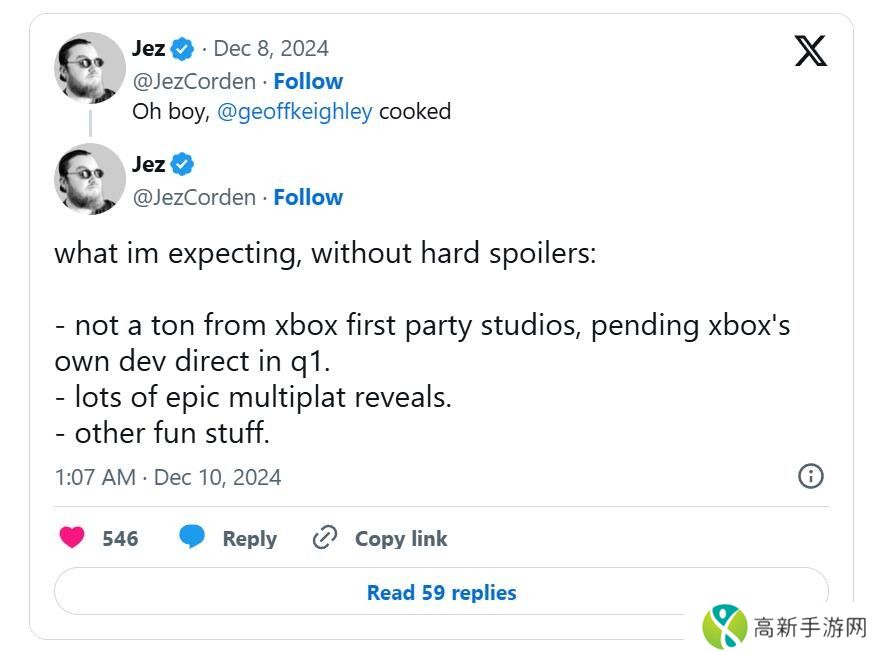Screen dimensions: 884x652
Task: Click Jez's avatar in the top parent post
Action: tap(90, 68)
